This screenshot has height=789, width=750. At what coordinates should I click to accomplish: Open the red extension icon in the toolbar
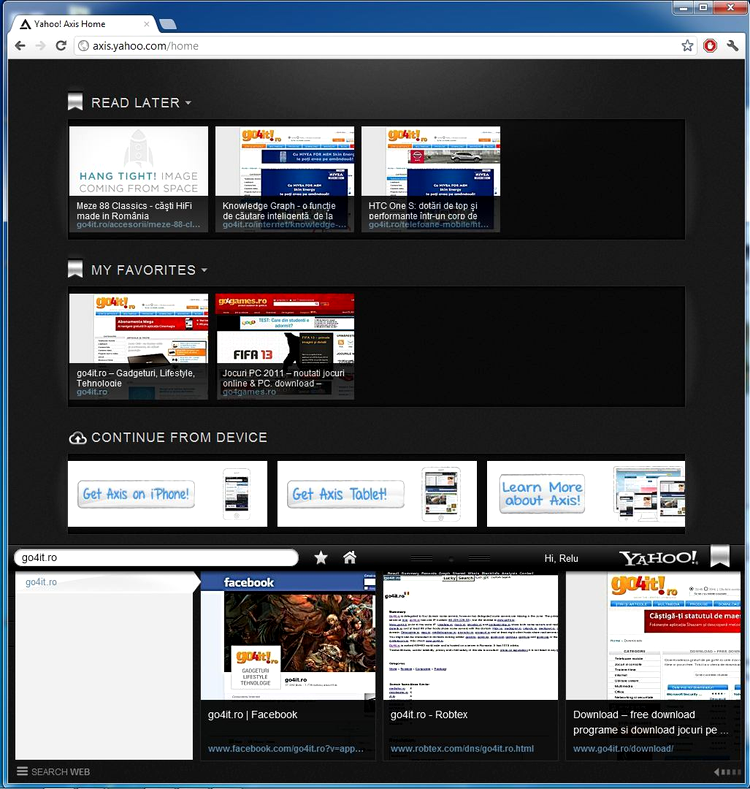tap(710, 46)
